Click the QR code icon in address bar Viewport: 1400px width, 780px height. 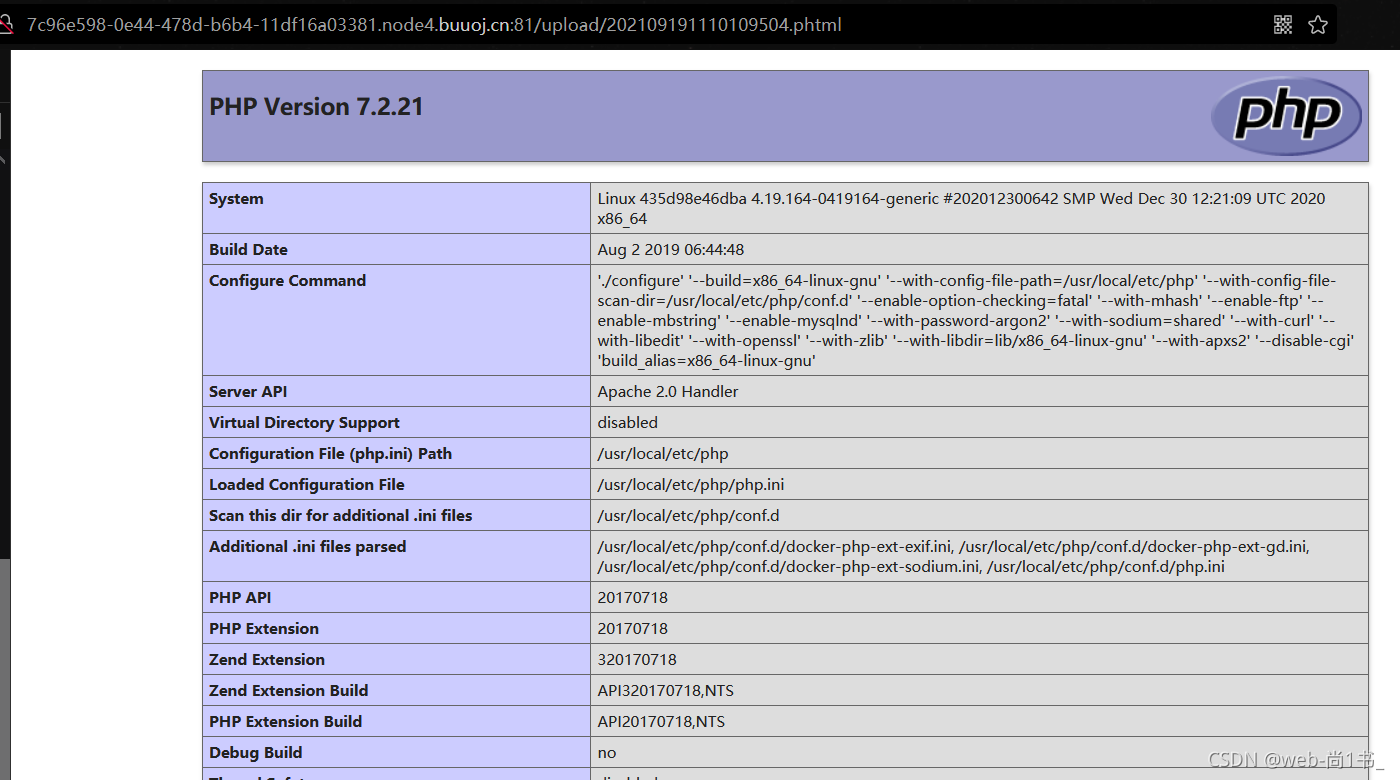click(x=1283, y=25)
